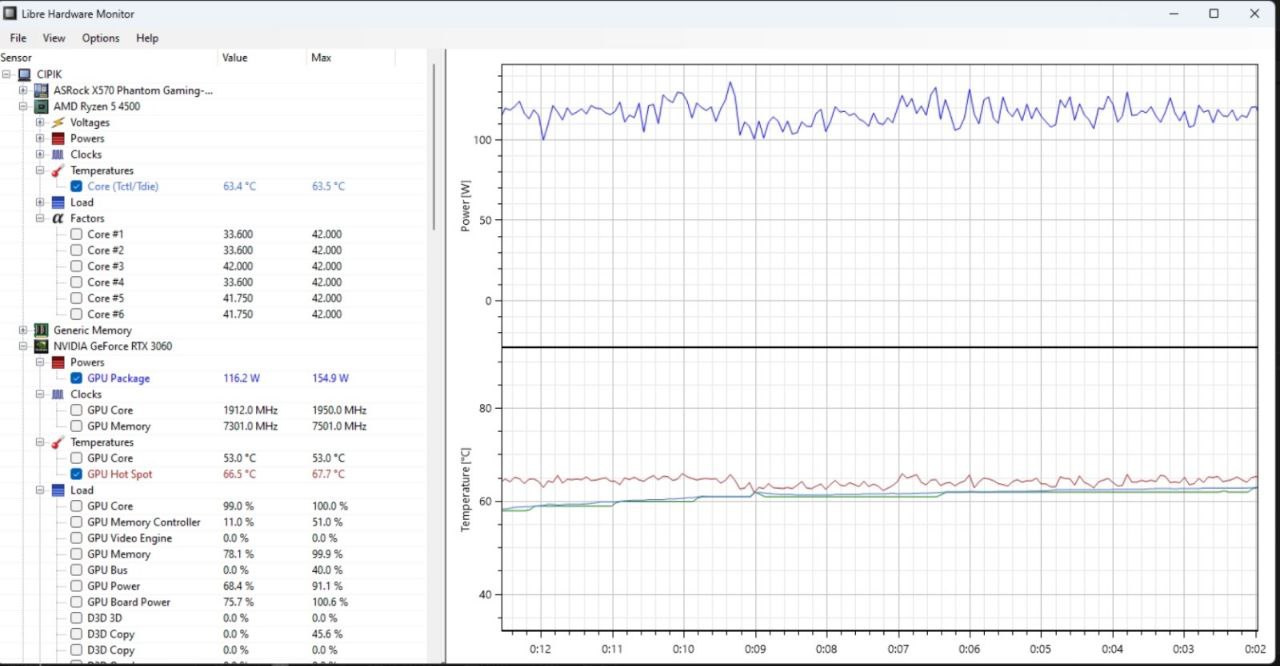This screenshot has width=1280, height=666.
Task: Collapse Temperatures under AMD Ryzen
Action: coord(40,170)
